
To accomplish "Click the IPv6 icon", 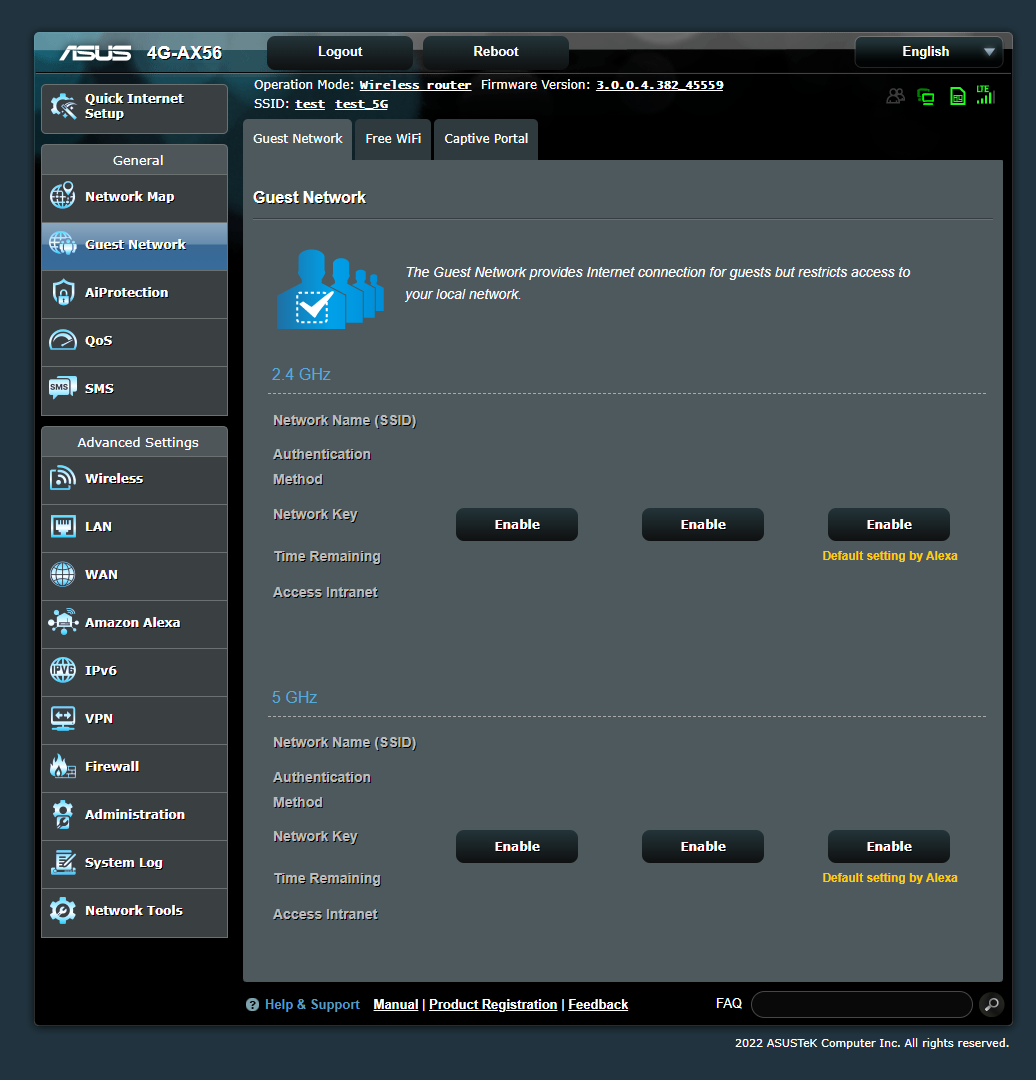I will [63, 669].
